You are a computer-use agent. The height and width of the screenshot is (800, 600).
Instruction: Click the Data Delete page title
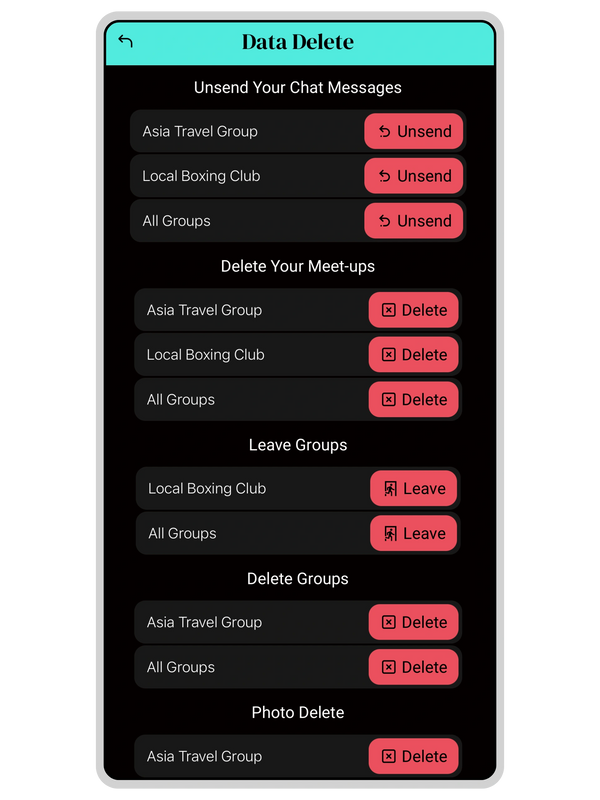click(x=298, y=42)
